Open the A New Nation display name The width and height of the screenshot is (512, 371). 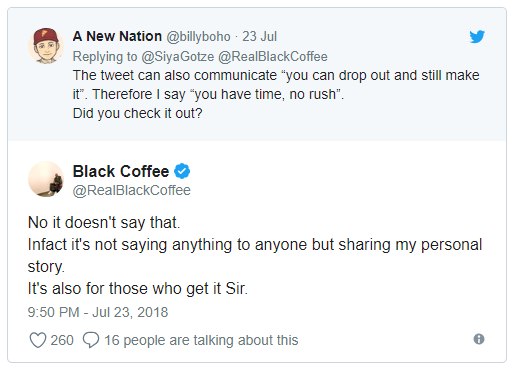click(x=117, y=36)
